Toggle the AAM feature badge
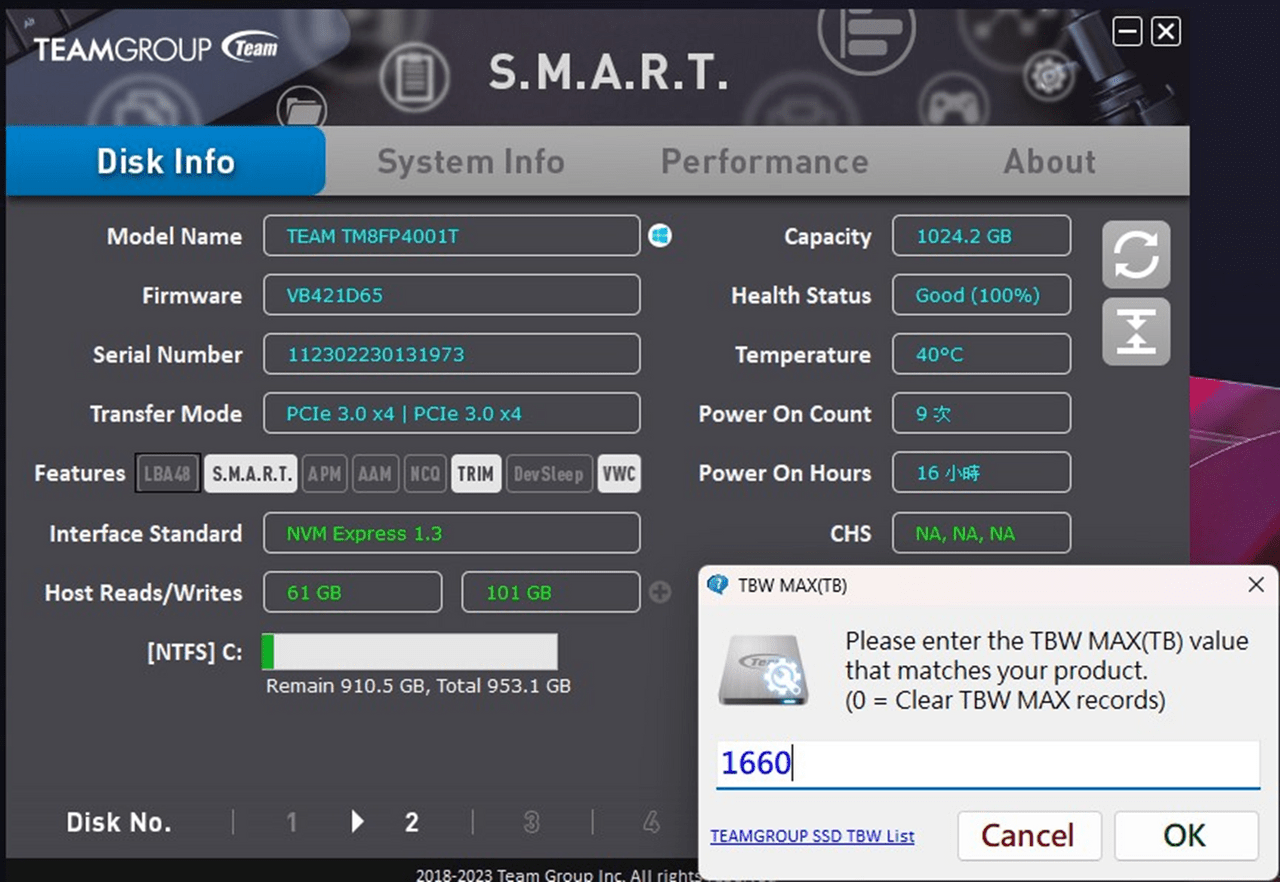Image resolution: width=1280 pixels, height=882 pixels. tap(375, 473)
